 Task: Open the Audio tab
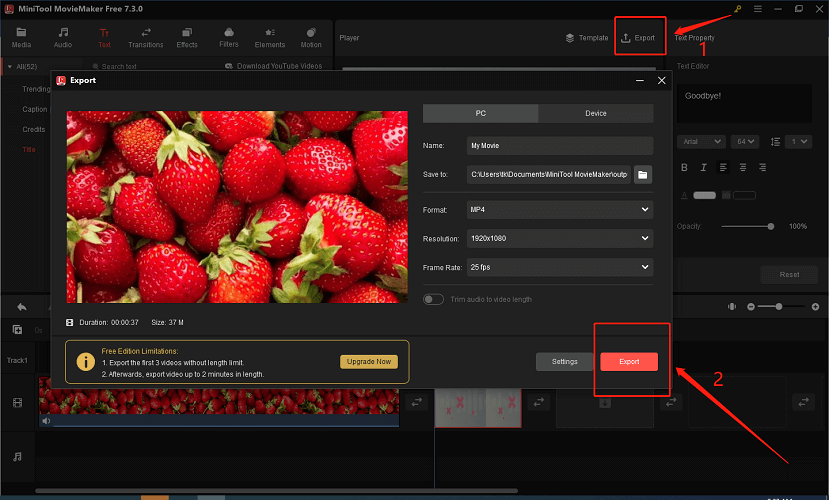(62, 38)
